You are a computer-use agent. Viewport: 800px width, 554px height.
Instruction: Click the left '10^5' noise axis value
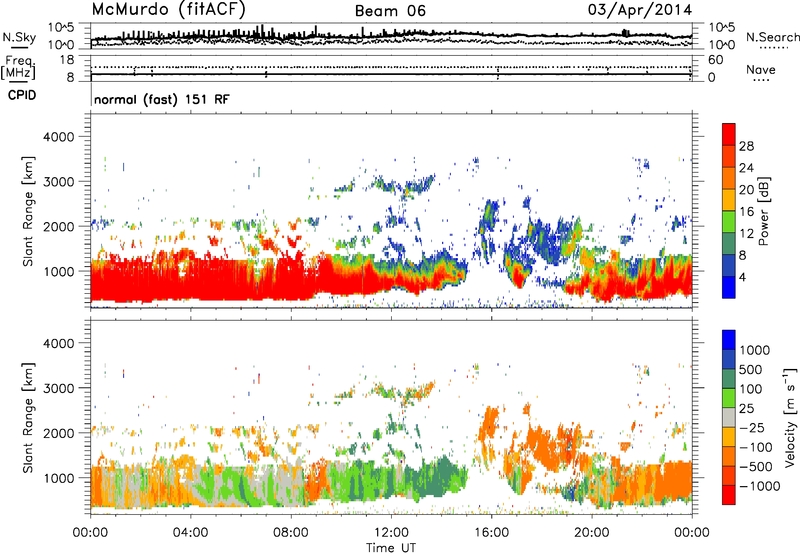pyautogui.click(x=61, y=28)
